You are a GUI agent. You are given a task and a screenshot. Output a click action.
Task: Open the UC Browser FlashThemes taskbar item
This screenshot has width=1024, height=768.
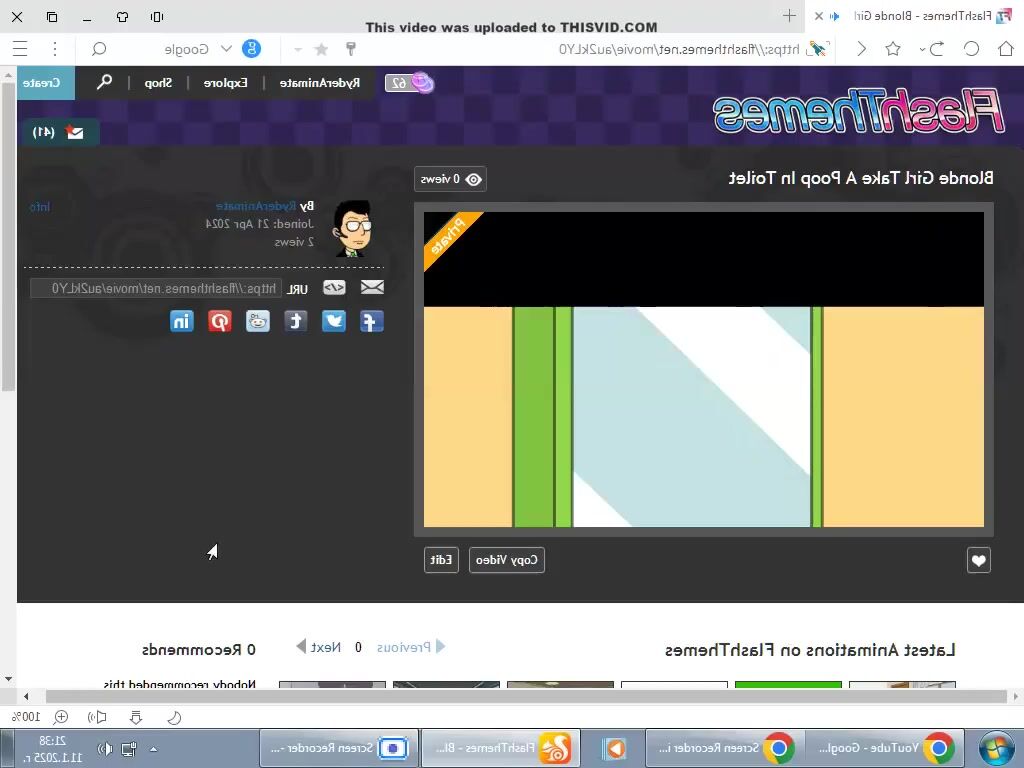pos(501,748)
